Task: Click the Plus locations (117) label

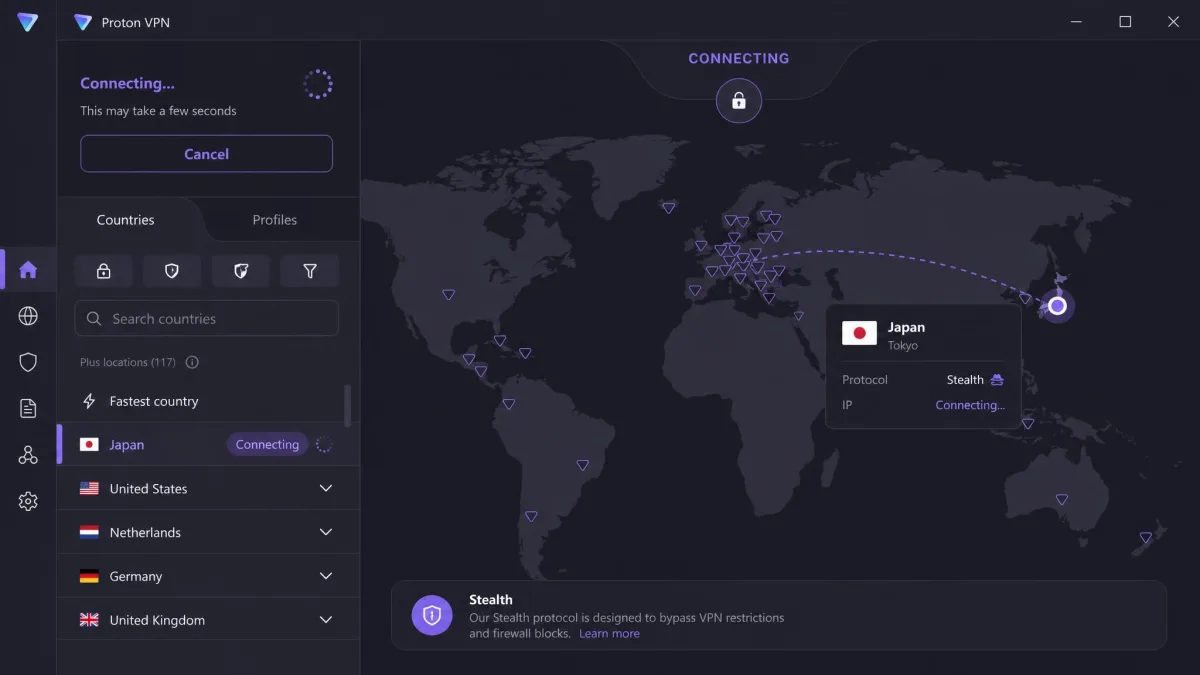Action: tap(128, 362)
